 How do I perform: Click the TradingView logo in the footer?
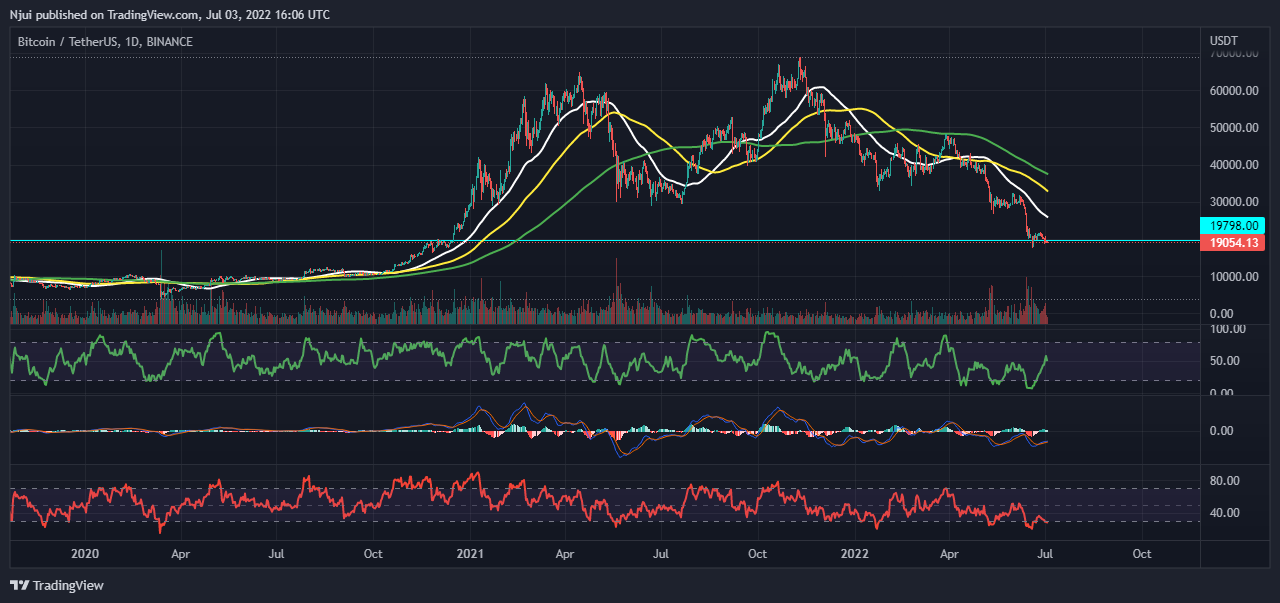(x=57, y=585)
